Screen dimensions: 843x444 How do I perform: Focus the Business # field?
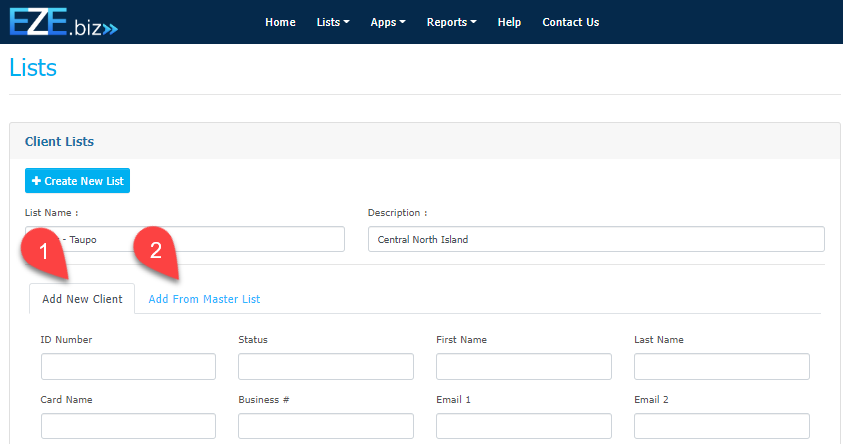(x=325, y=427)
